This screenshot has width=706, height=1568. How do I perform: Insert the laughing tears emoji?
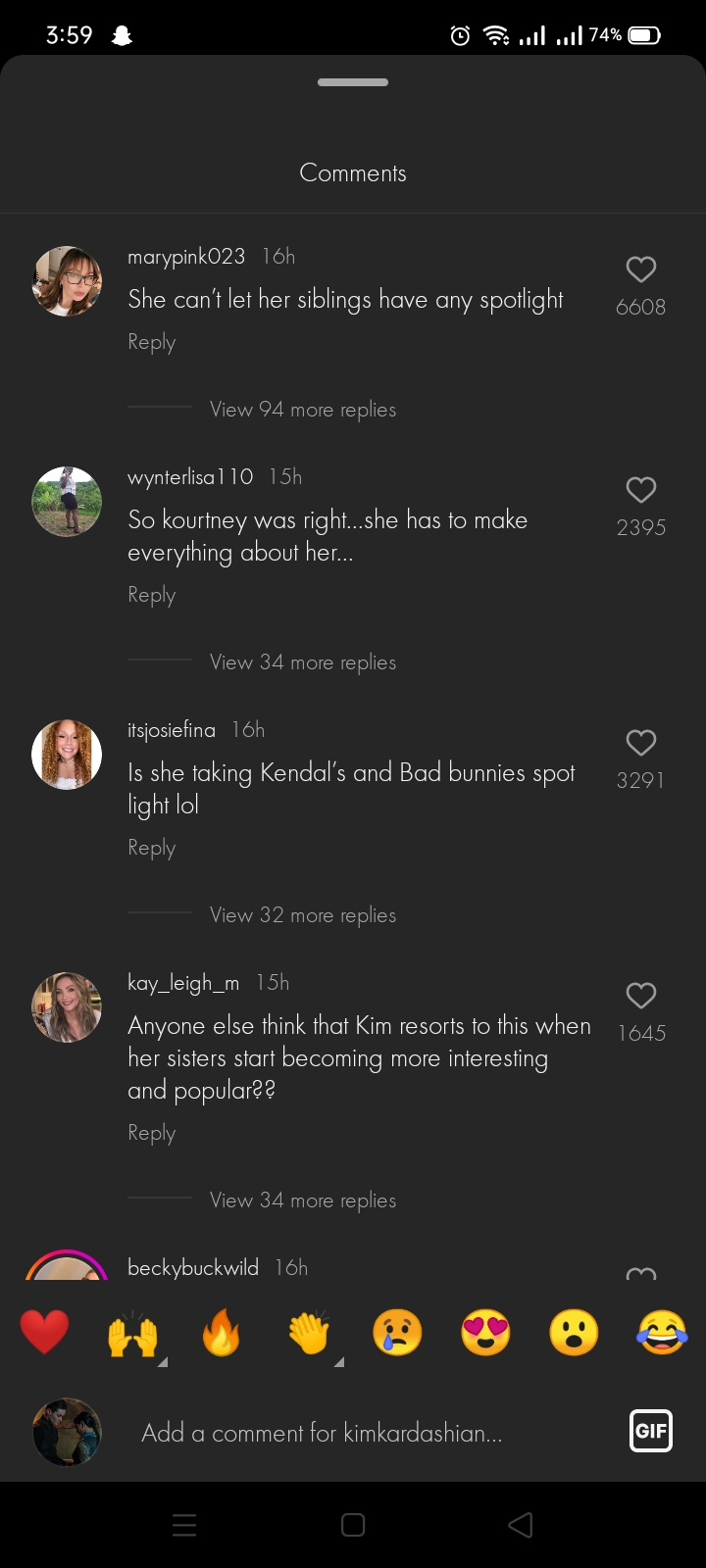662,1334
